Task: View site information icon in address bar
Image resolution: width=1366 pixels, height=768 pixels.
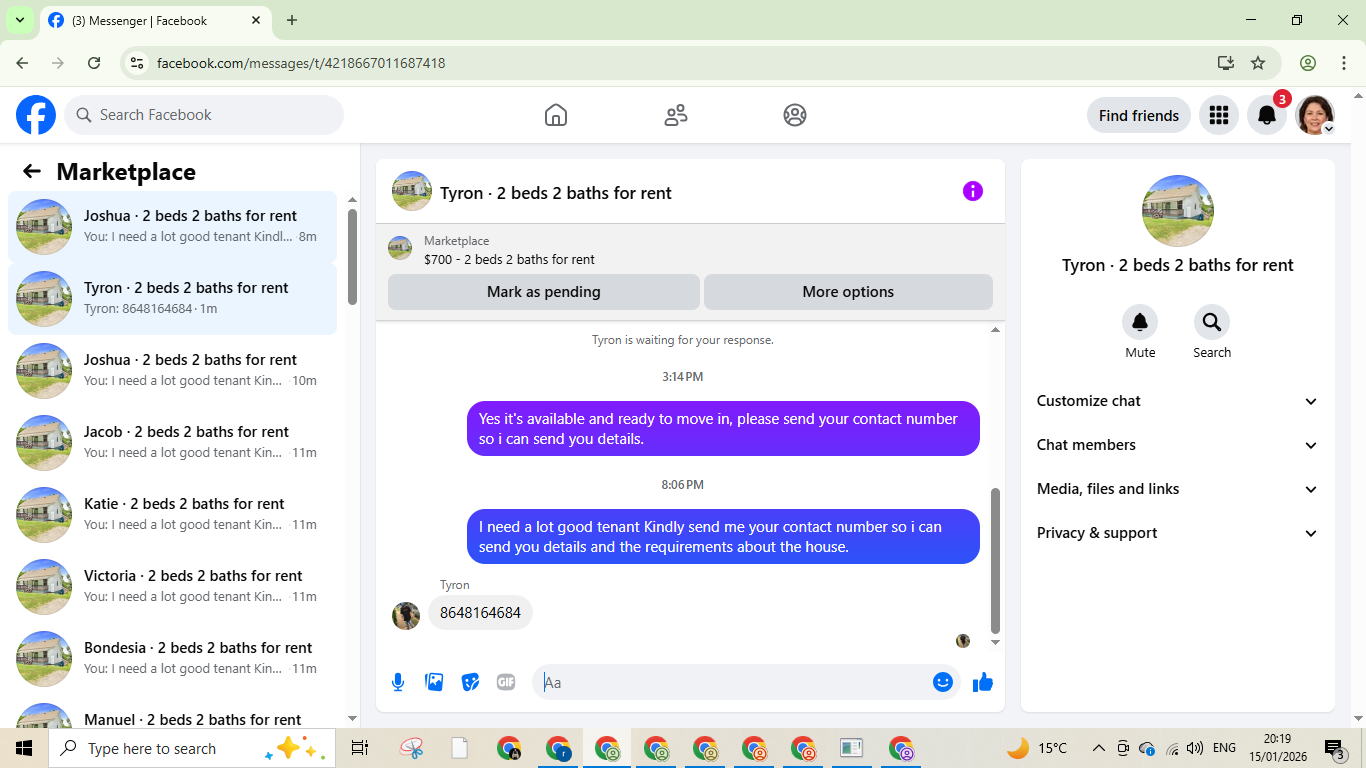Action: click(138, 63)
